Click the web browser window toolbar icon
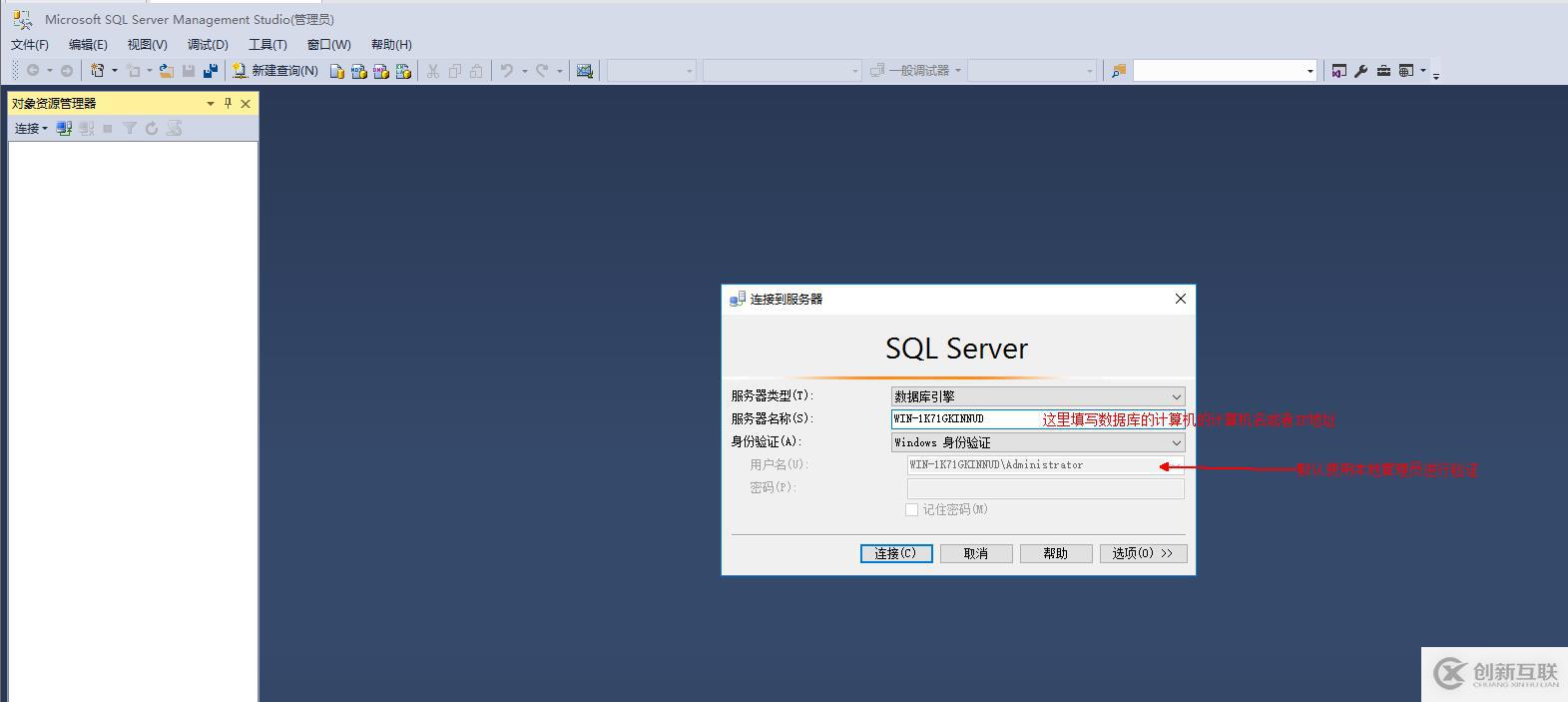 tap(1405, 70)
